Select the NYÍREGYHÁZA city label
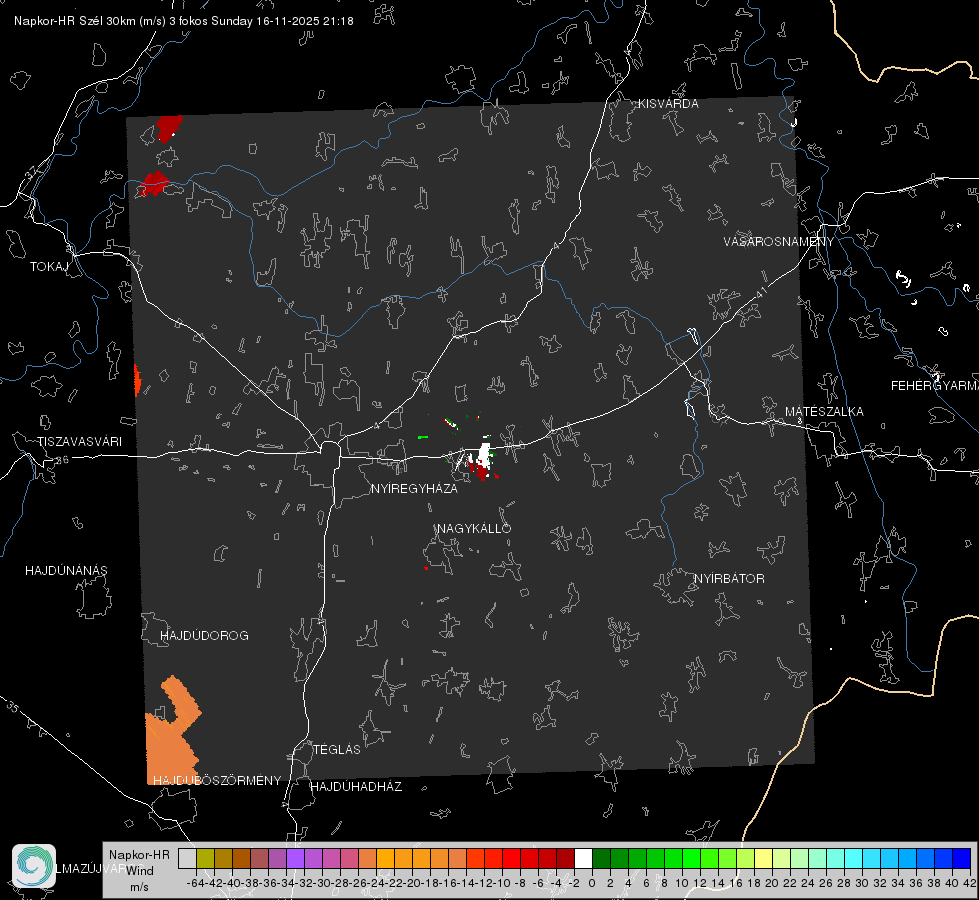 point(414,488)
